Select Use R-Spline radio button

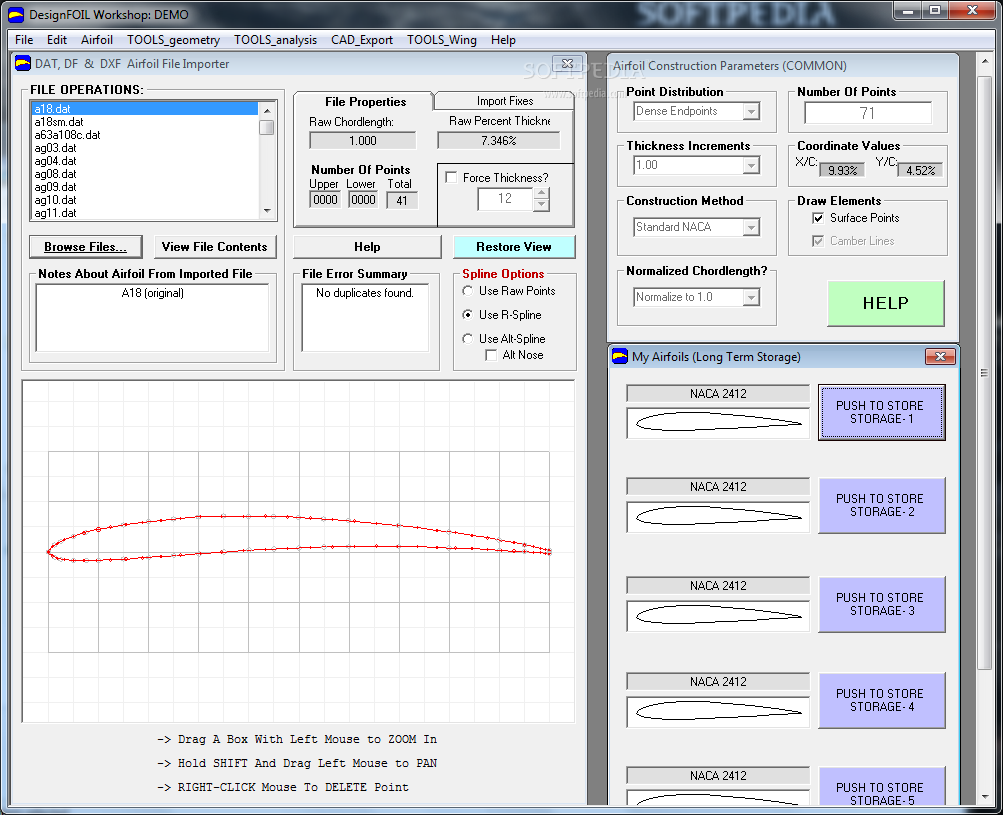click(x=468, y=315)
